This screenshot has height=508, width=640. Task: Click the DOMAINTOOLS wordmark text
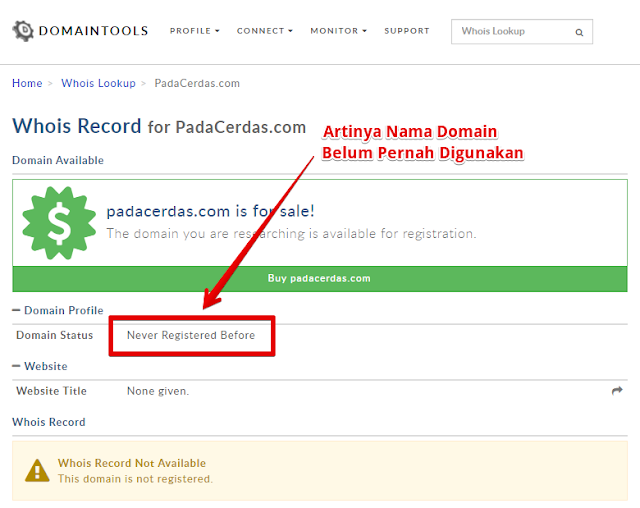coord(93,31)
